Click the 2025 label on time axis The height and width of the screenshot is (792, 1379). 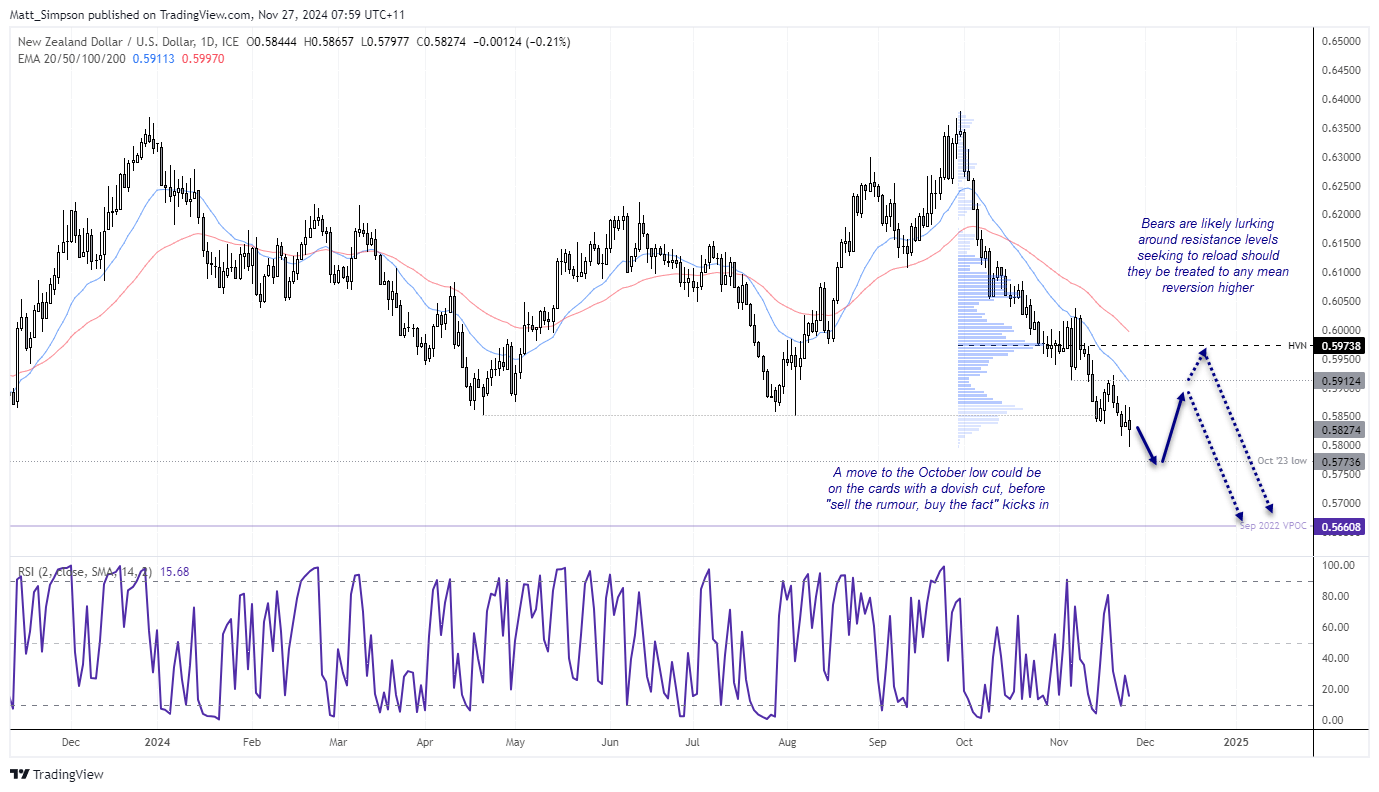pyautogui.click(x=1236, y=743)
